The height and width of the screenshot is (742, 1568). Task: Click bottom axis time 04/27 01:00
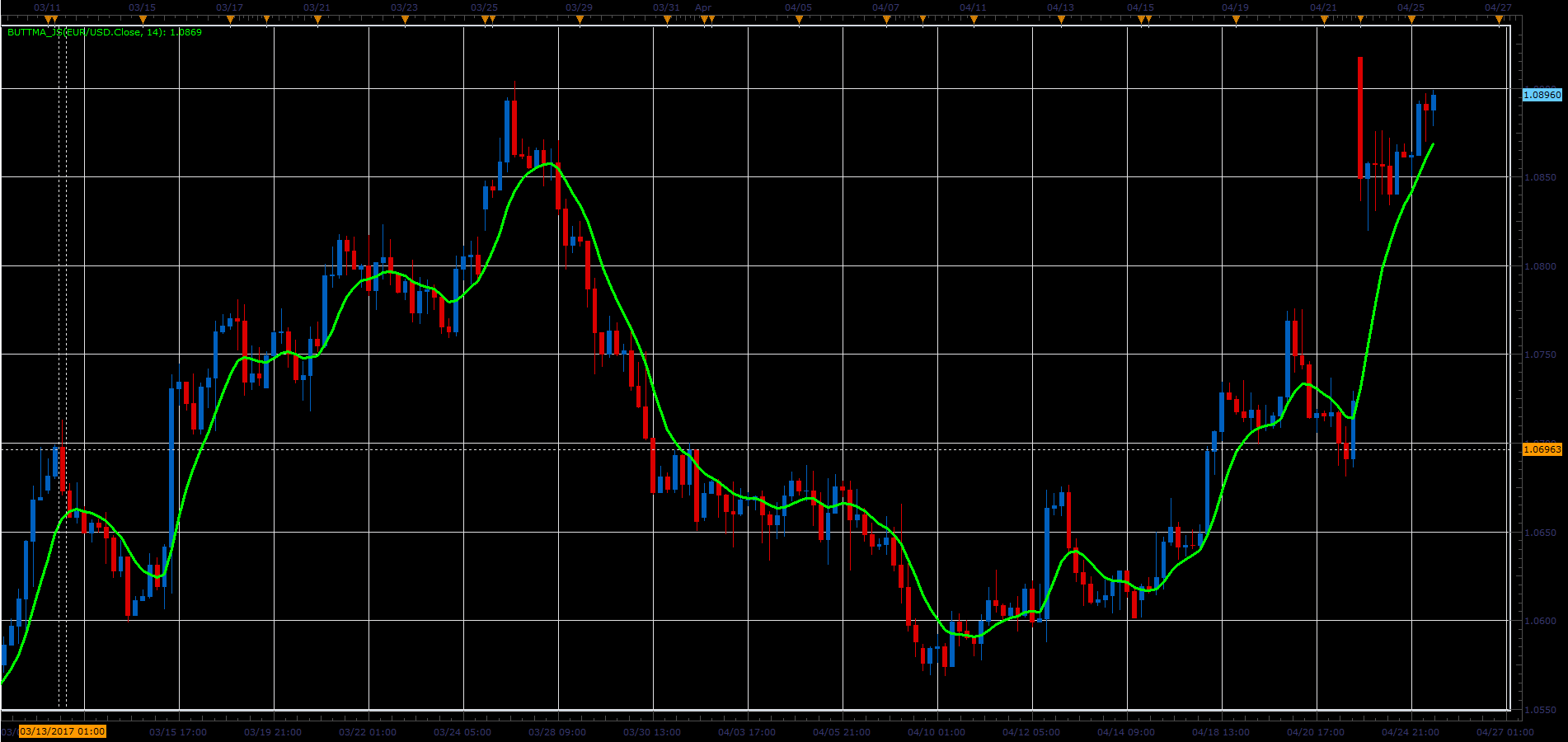pyautogui.click(x=1505, y=732)
